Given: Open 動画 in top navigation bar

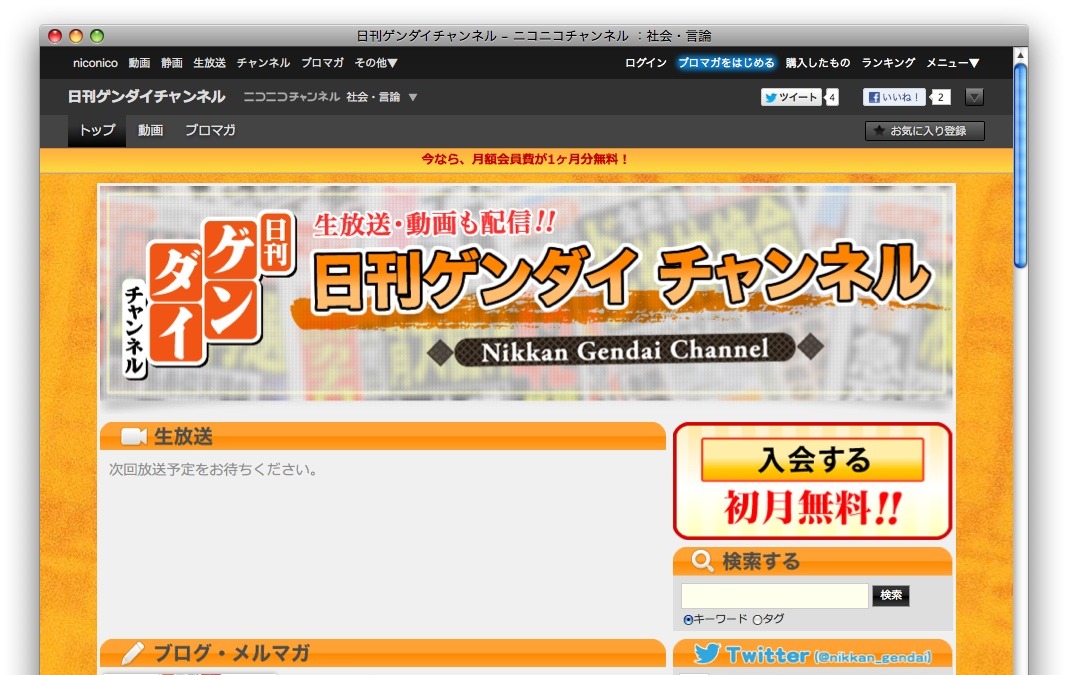Looking at the screenshot, I should tap(139, 63).
